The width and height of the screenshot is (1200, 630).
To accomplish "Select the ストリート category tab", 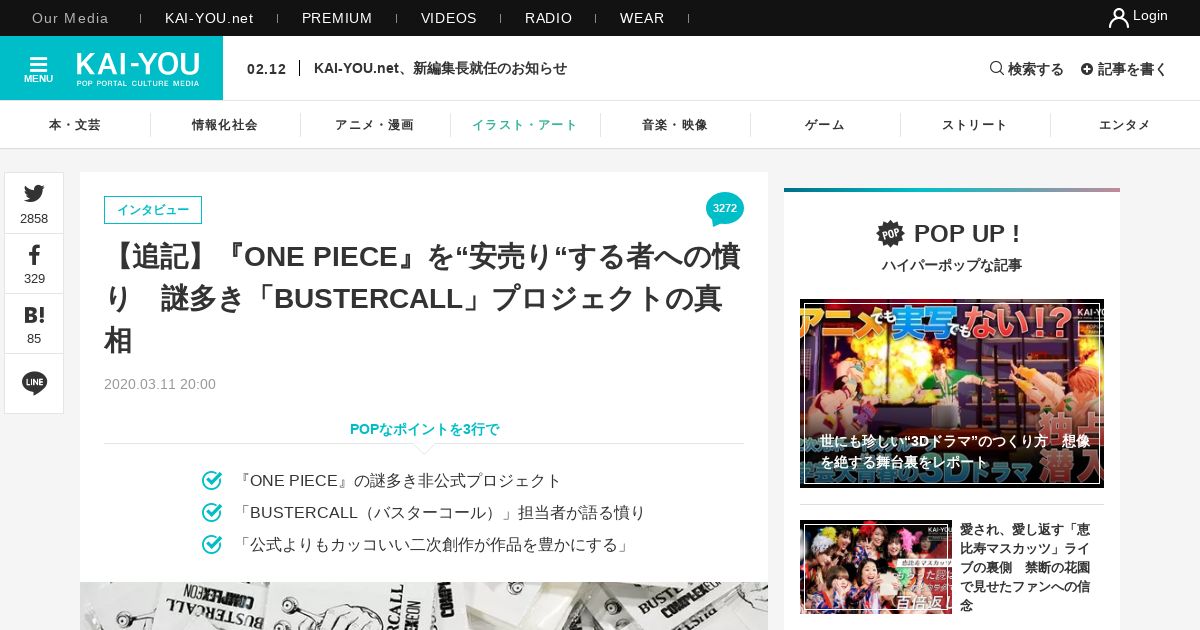I will (x=975, y=125).
